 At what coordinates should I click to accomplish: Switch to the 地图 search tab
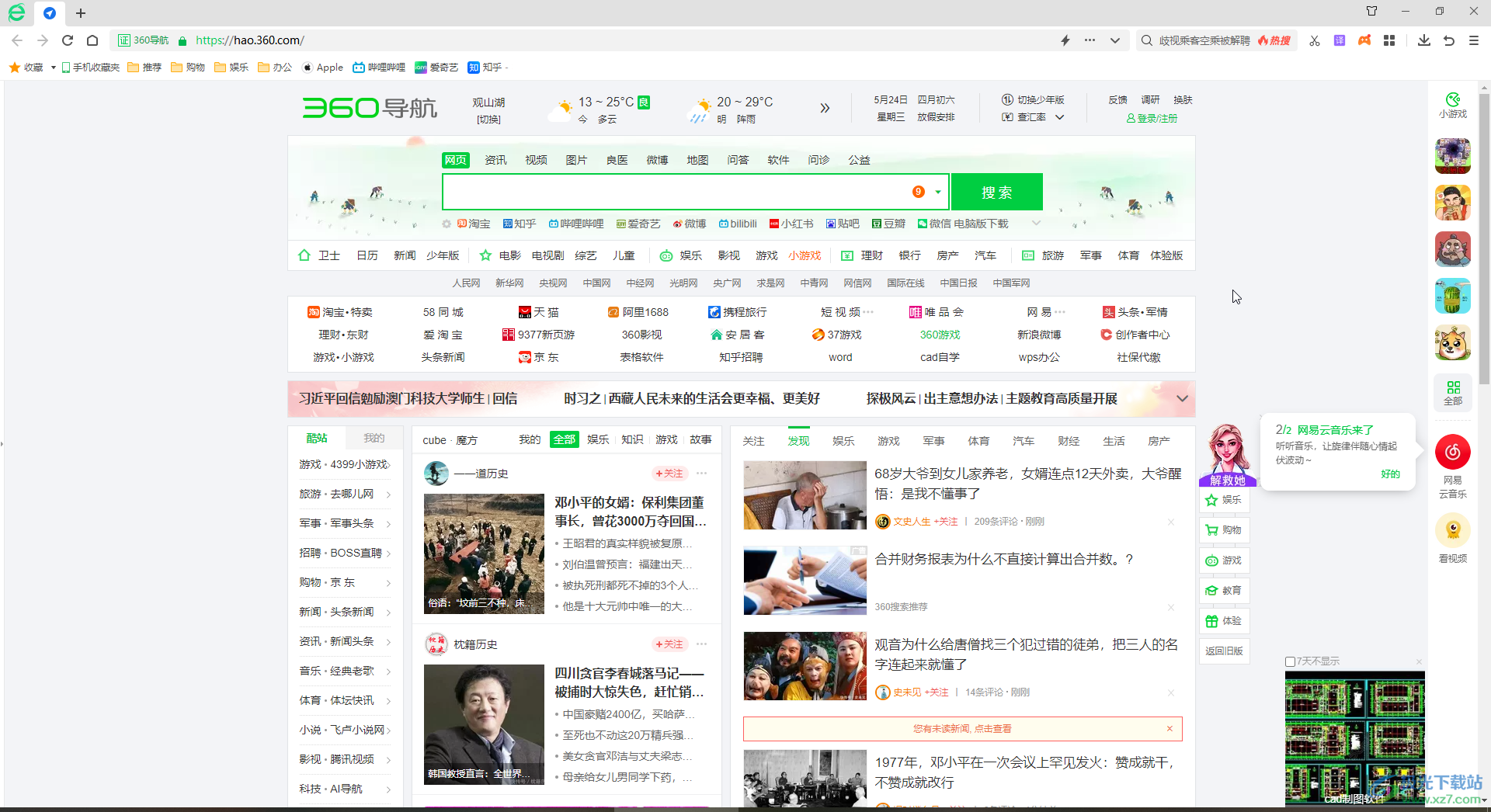click(697, 160)
